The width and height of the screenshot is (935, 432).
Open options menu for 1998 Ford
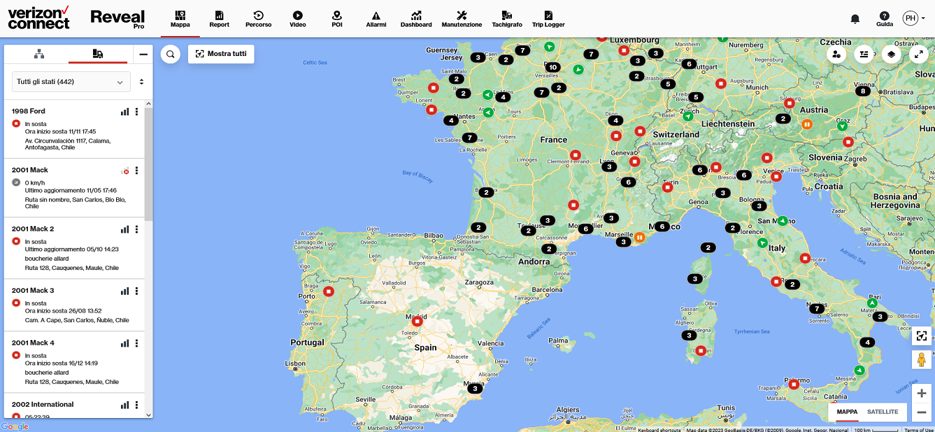coord(137,112)
